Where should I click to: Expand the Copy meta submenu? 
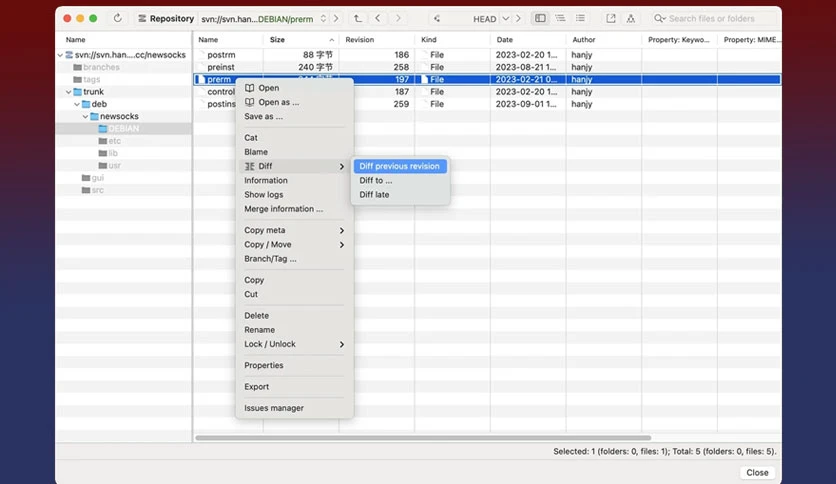pyautogui.click(x=294, y=230)
